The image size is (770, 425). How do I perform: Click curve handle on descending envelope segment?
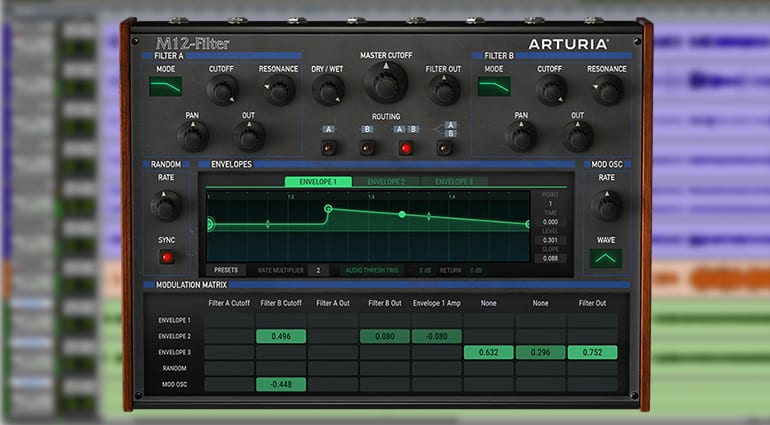click(x=429, y=216)
